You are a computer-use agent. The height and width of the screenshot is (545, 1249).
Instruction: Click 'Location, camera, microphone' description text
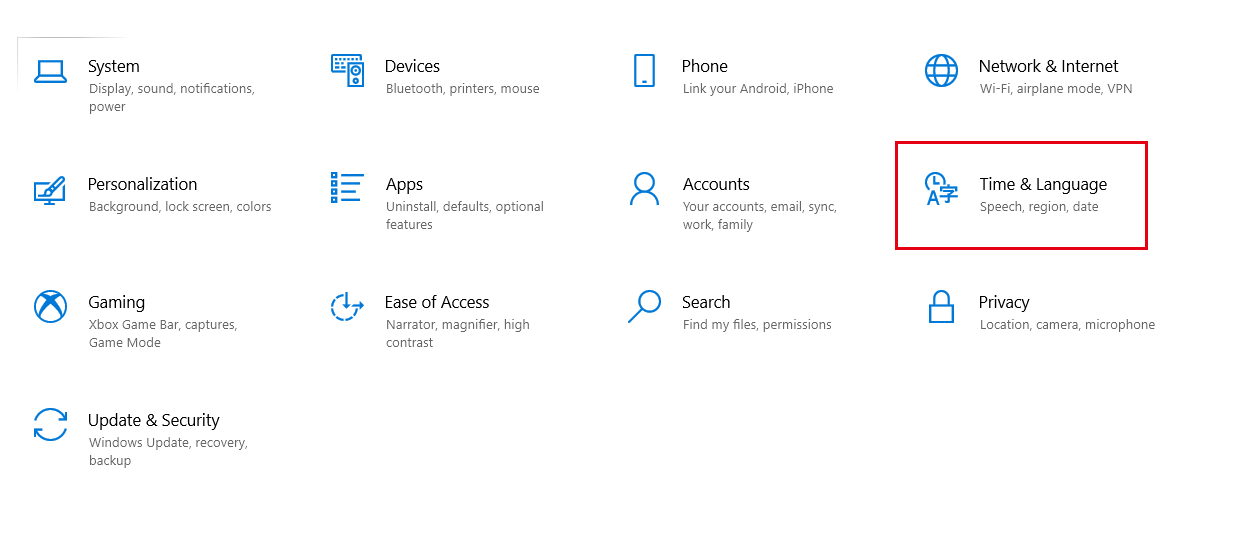1067,325
